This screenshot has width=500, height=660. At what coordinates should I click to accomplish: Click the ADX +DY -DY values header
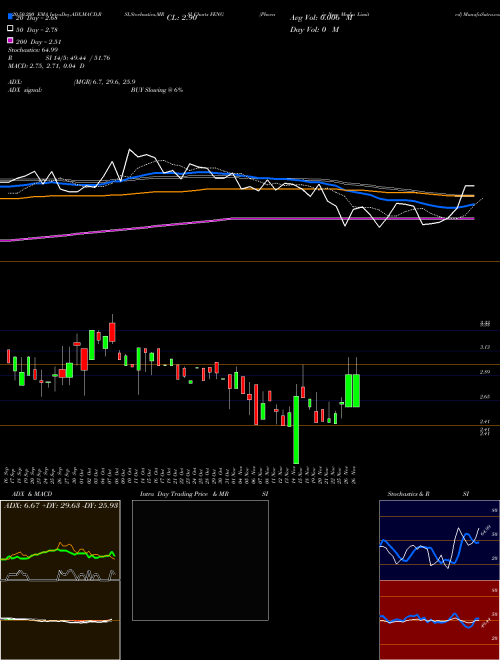point(61,505)
